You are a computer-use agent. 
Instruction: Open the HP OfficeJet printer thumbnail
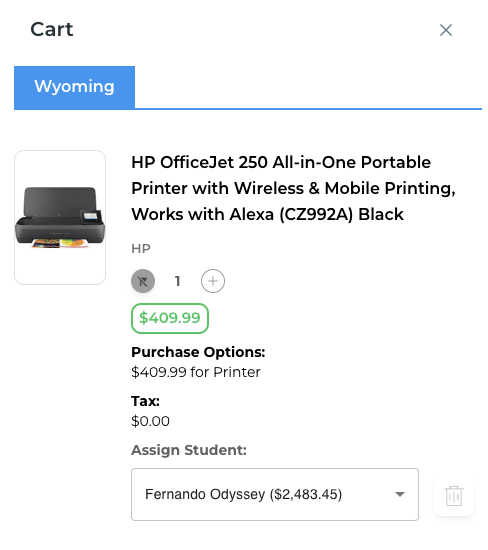[60, 217]
